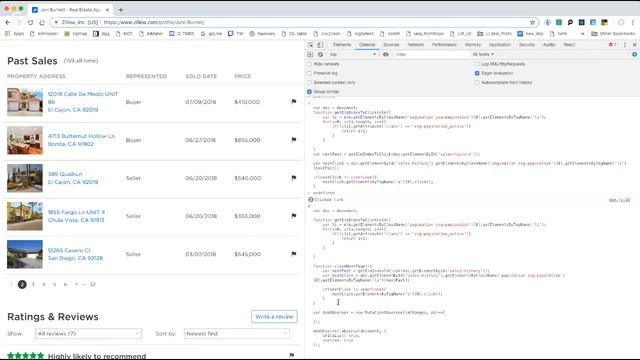The height and width of the screenshot is (360, 640).
Task: Flag the 12265 Caserro Ct sale row
Action: click(x=293, y=253)
